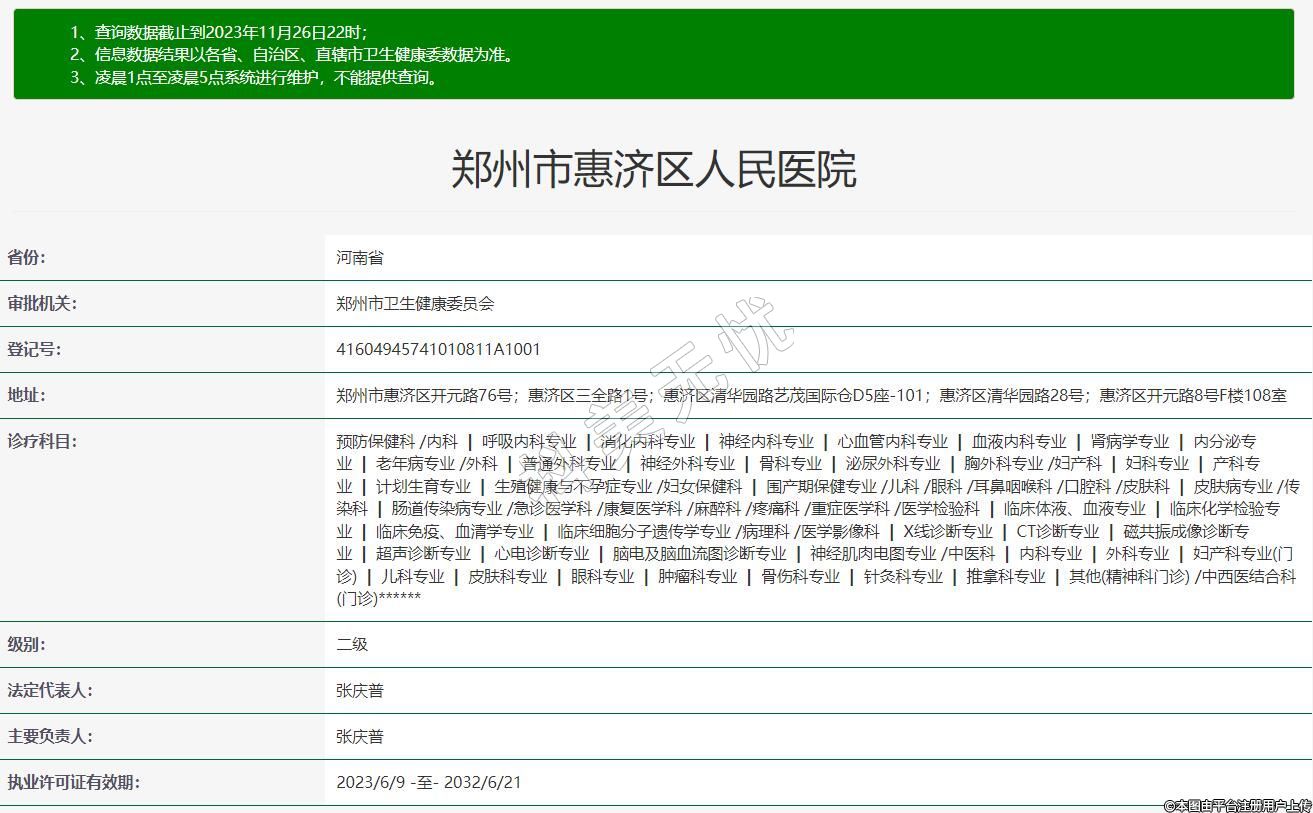1313x813 pixels.
Task: Click the 河南省 province value
Action: (x=360, y=258)
